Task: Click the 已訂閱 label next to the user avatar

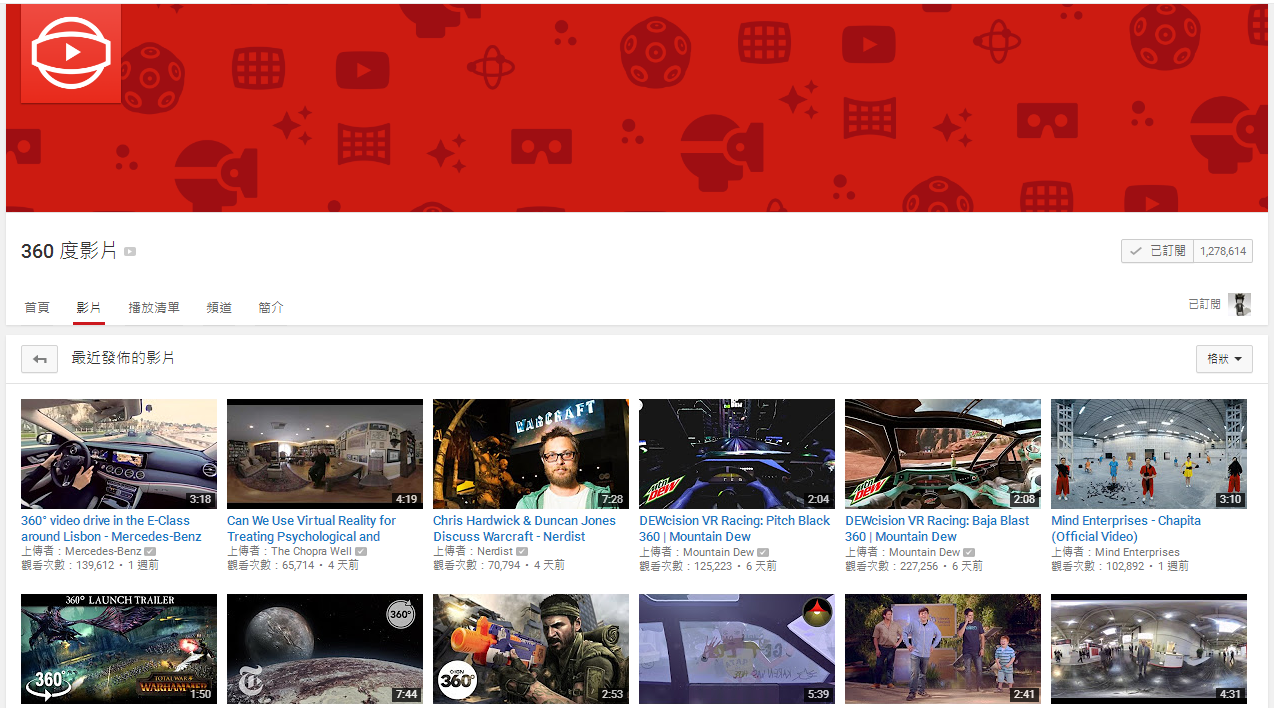Action: [x=1204, y=304]
